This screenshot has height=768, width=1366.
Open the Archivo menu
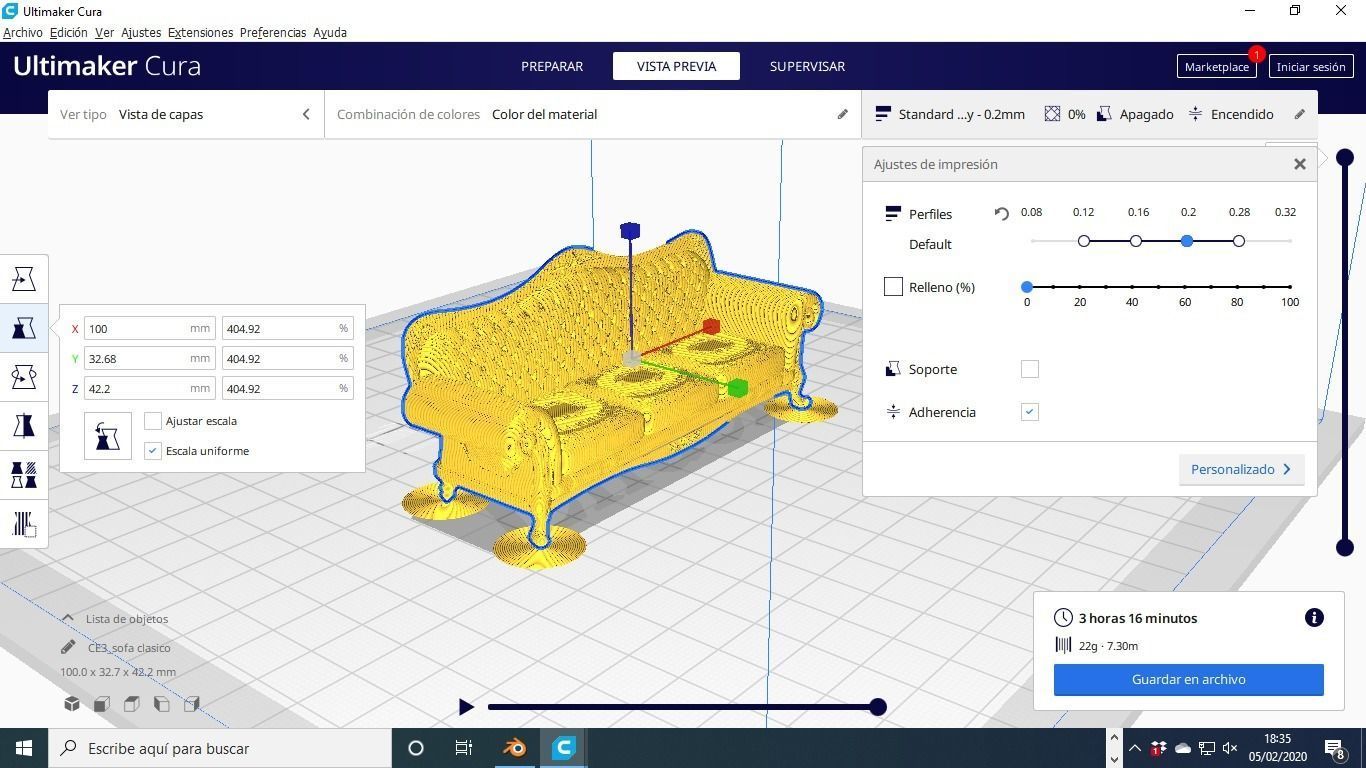pos(23,32)
